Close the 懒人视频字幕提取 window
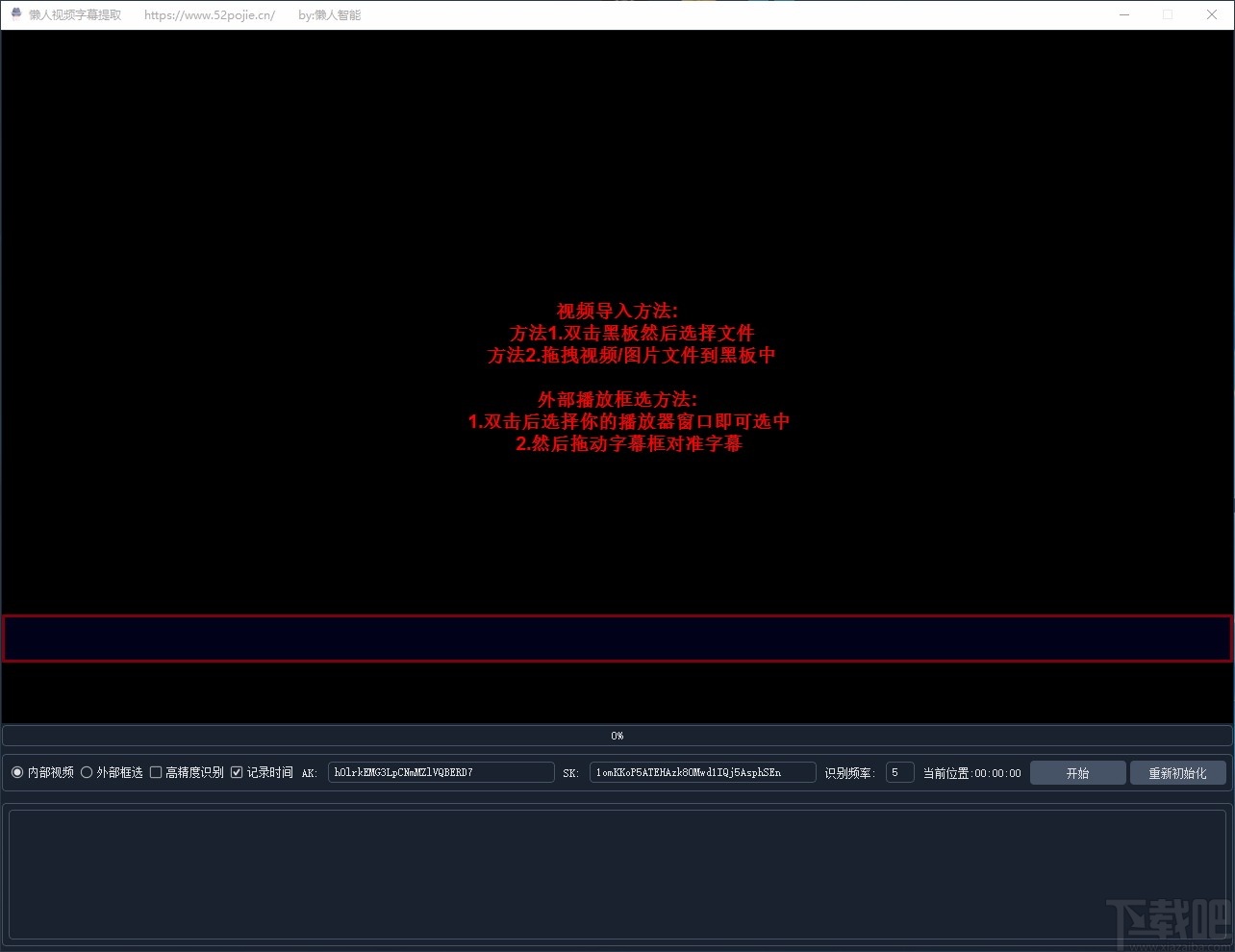 pos(1212,14)
